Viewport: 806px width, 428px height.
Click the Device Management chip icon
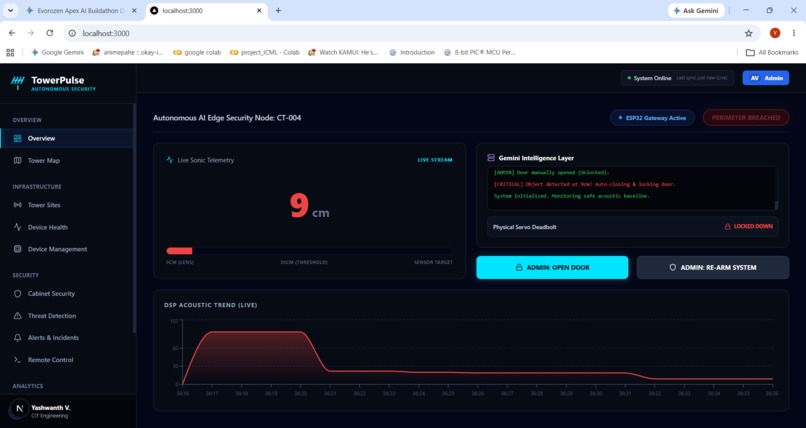(17, 249)
